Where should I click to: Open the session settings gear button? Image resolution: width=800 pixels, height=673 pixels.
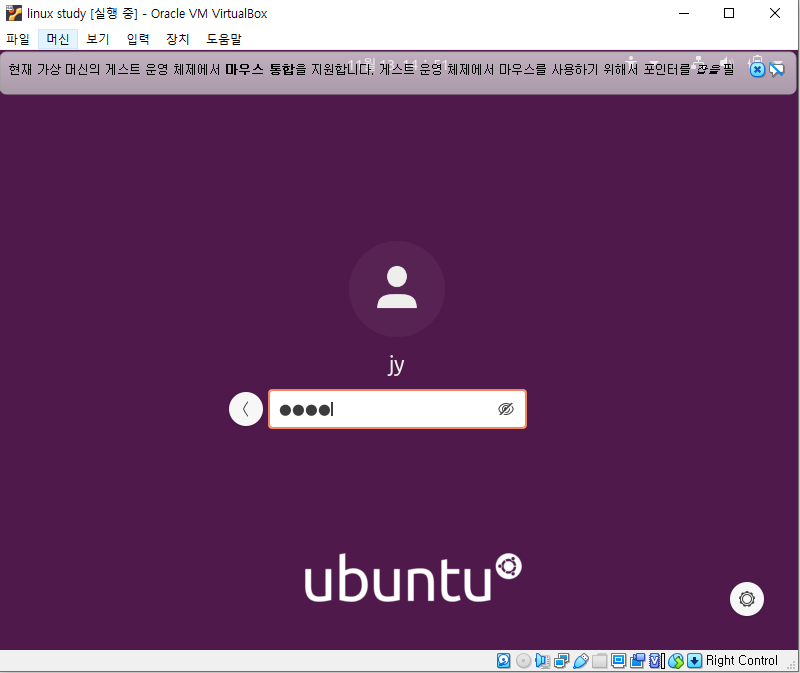[747, 599]
